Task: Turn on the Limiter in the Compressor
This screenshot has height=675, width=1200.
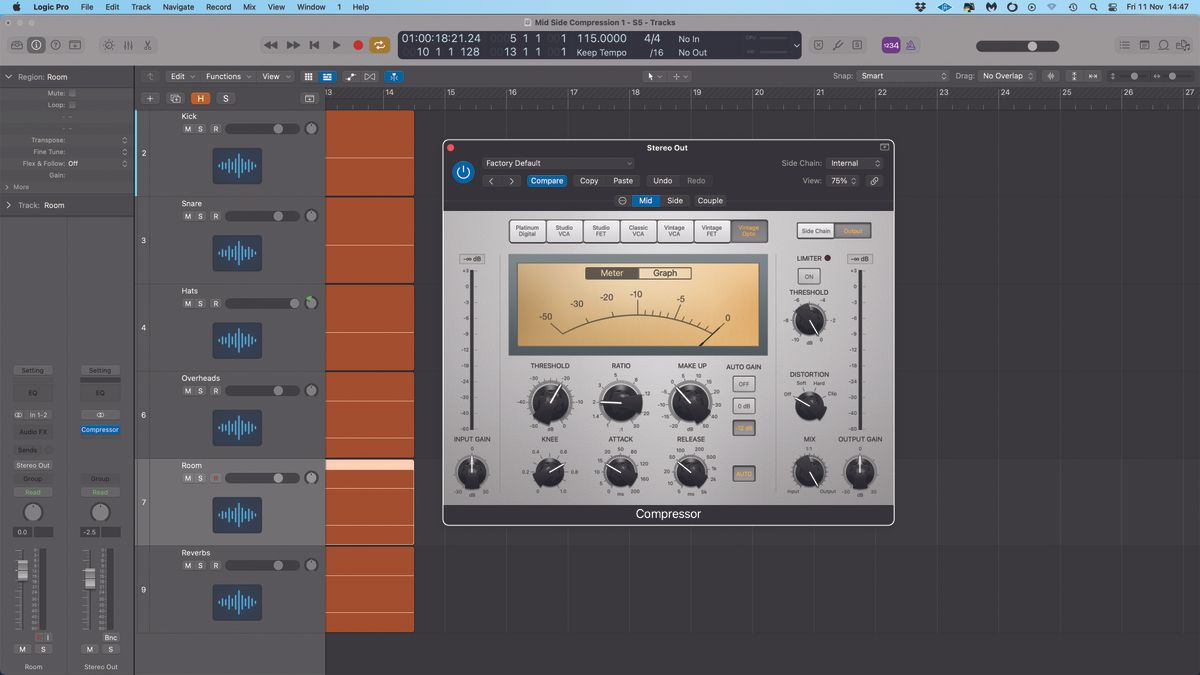Action: coord(808,276)
